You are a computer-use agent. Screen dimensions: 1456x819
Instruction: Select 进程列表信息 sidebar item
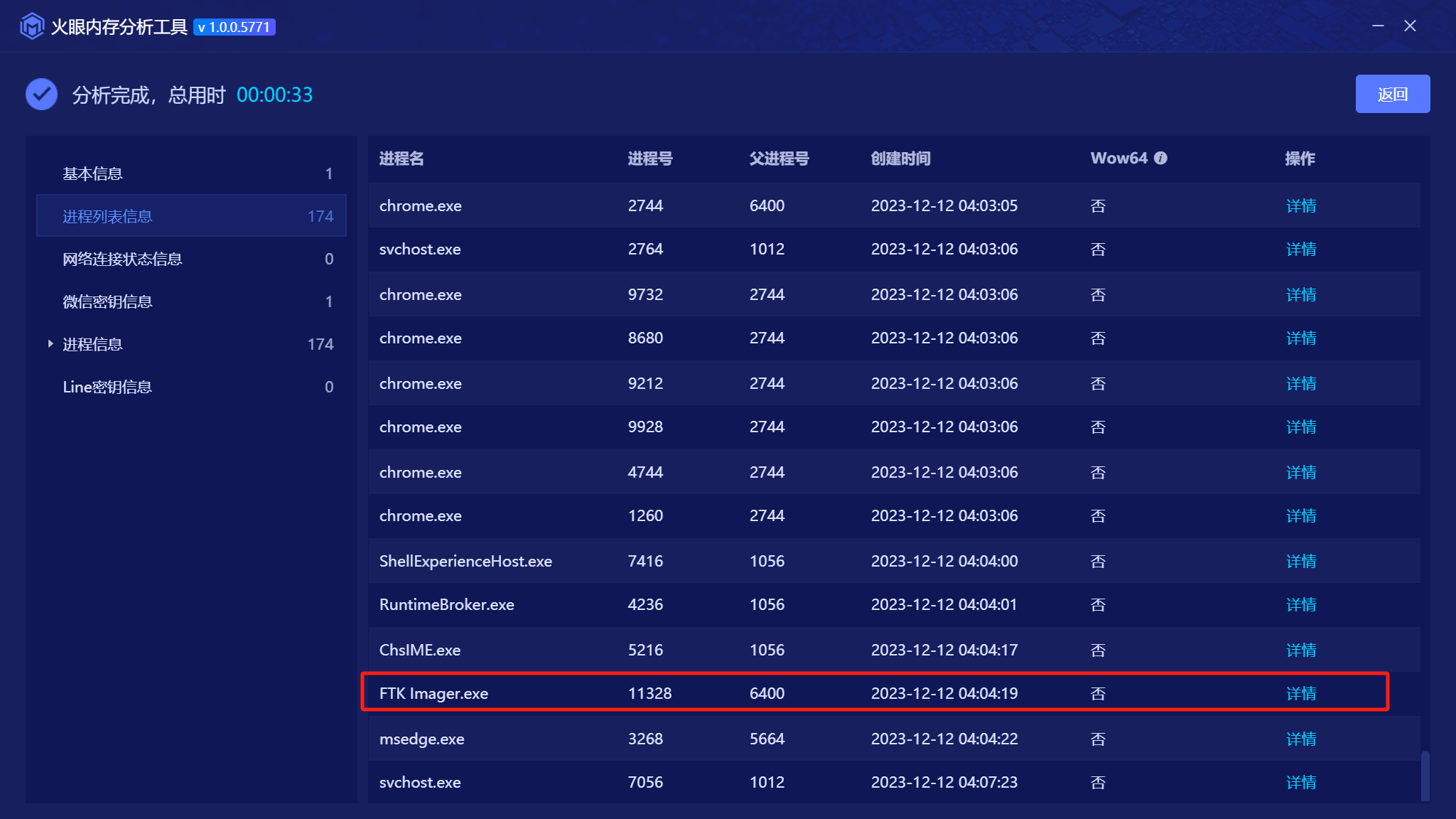(107, 216)
